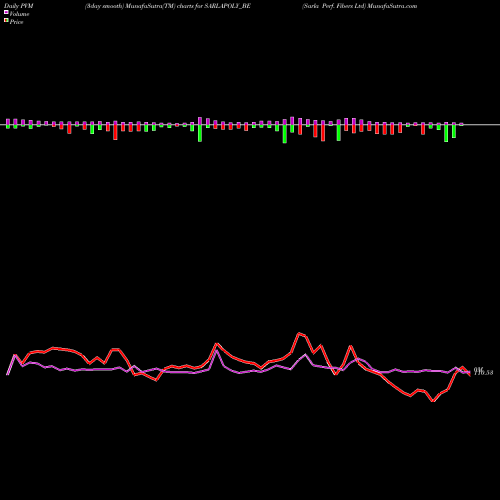Select the 'Price' legend label
The image size is (500, 500).
[16, 22]
